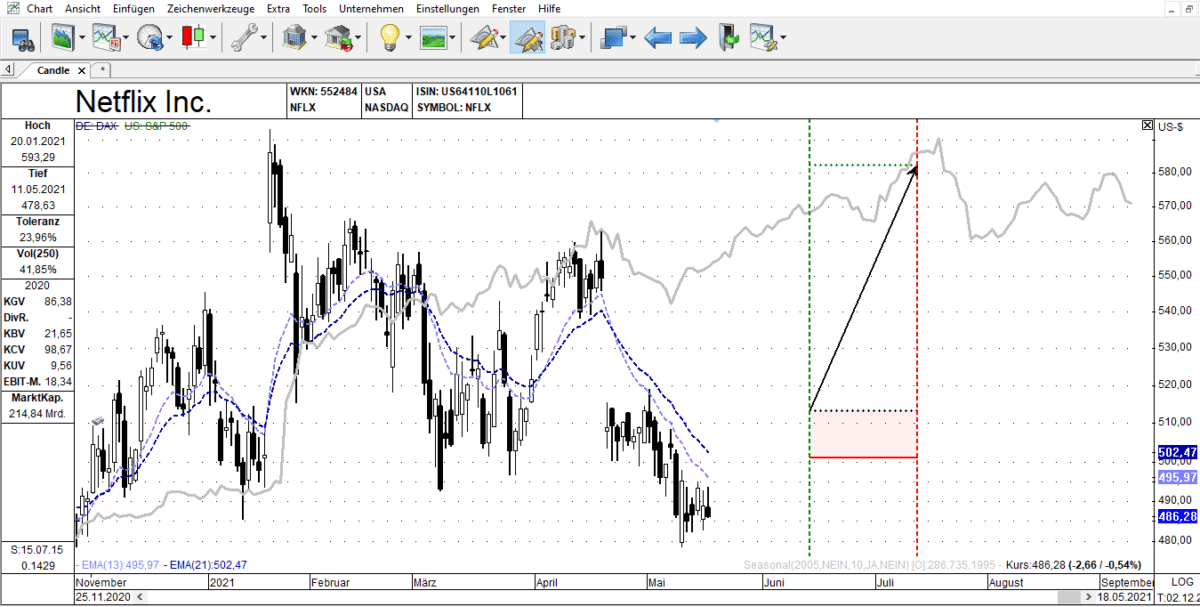The height and width of the screenshot is (607, 1200).
Task: Click the landscape picture icon
Action: coord(433,39)
